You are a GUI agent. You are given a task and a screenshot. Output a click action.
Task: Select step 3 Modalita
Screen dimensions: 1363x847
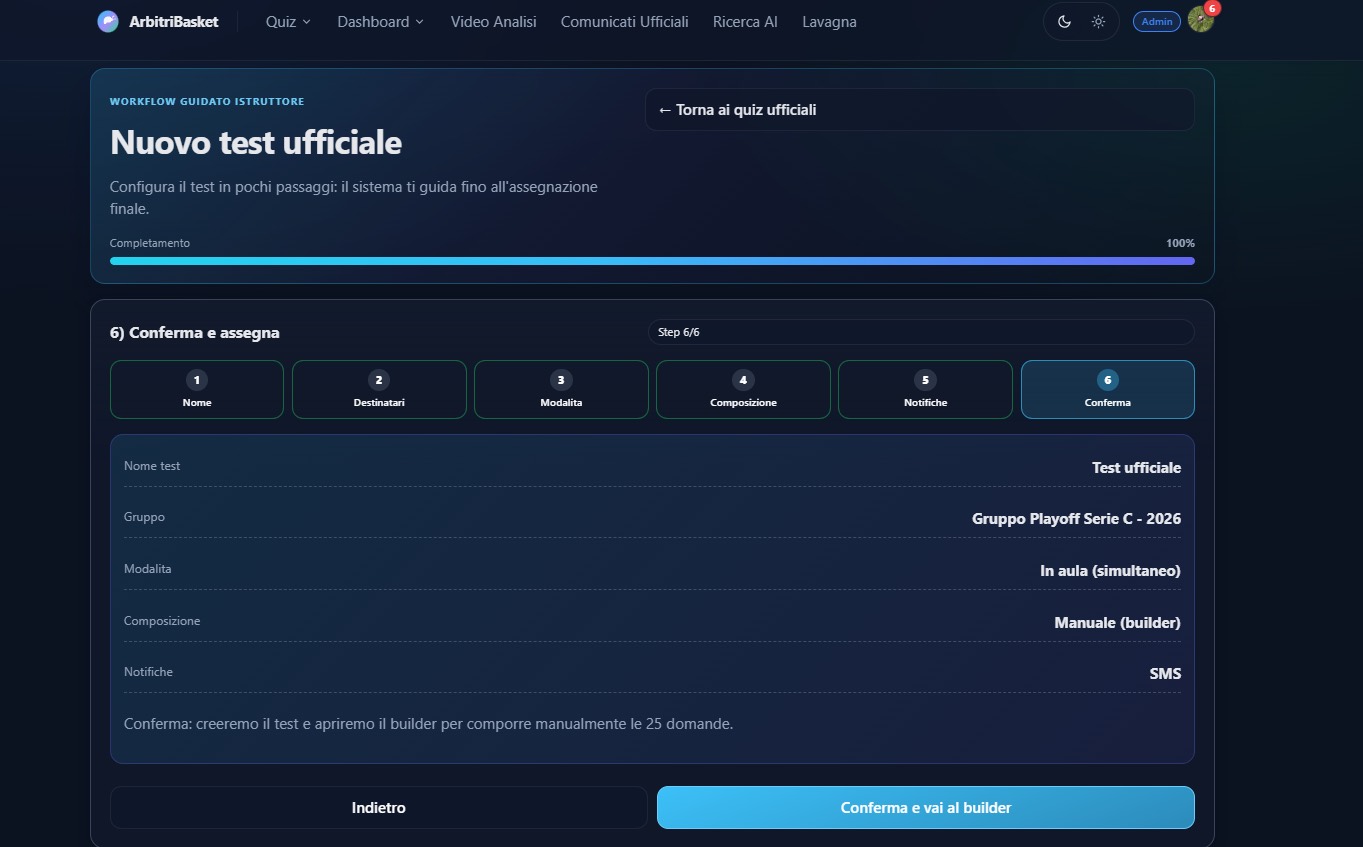click(561, 390)
